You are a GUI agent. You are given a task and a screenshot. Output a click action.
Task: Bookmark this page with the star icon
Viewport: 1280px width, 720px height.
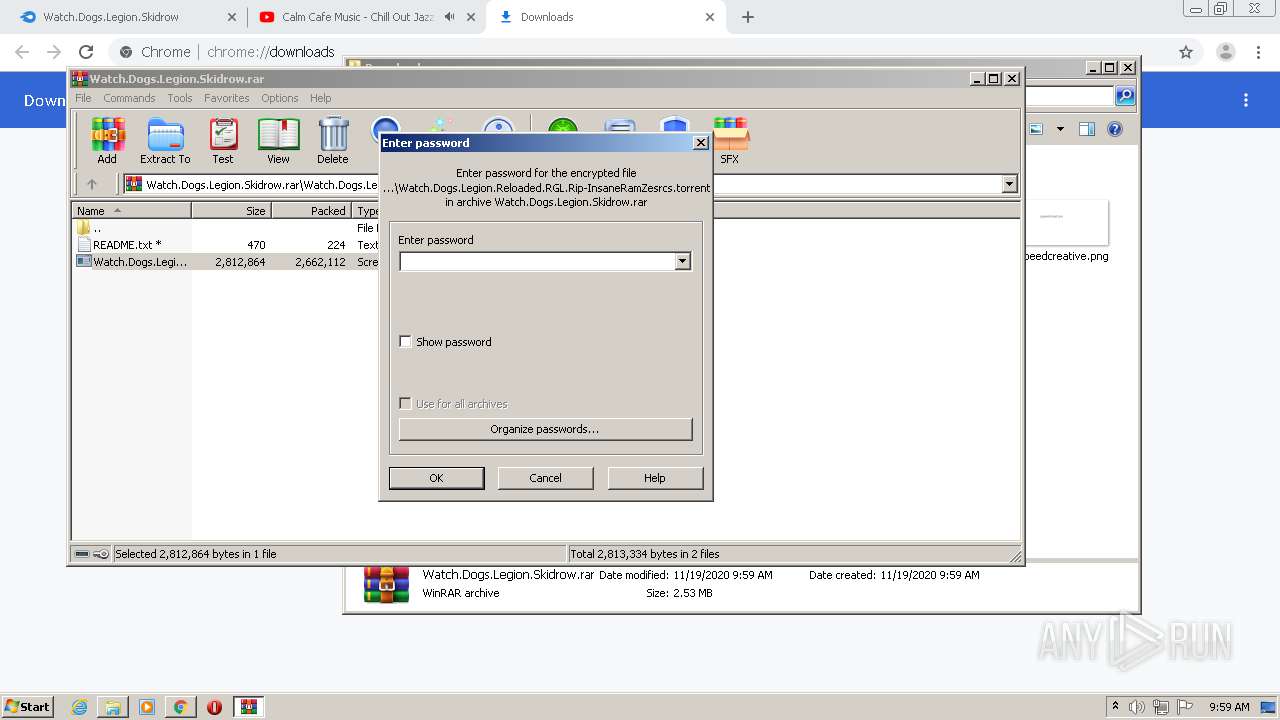(1186, 52)
